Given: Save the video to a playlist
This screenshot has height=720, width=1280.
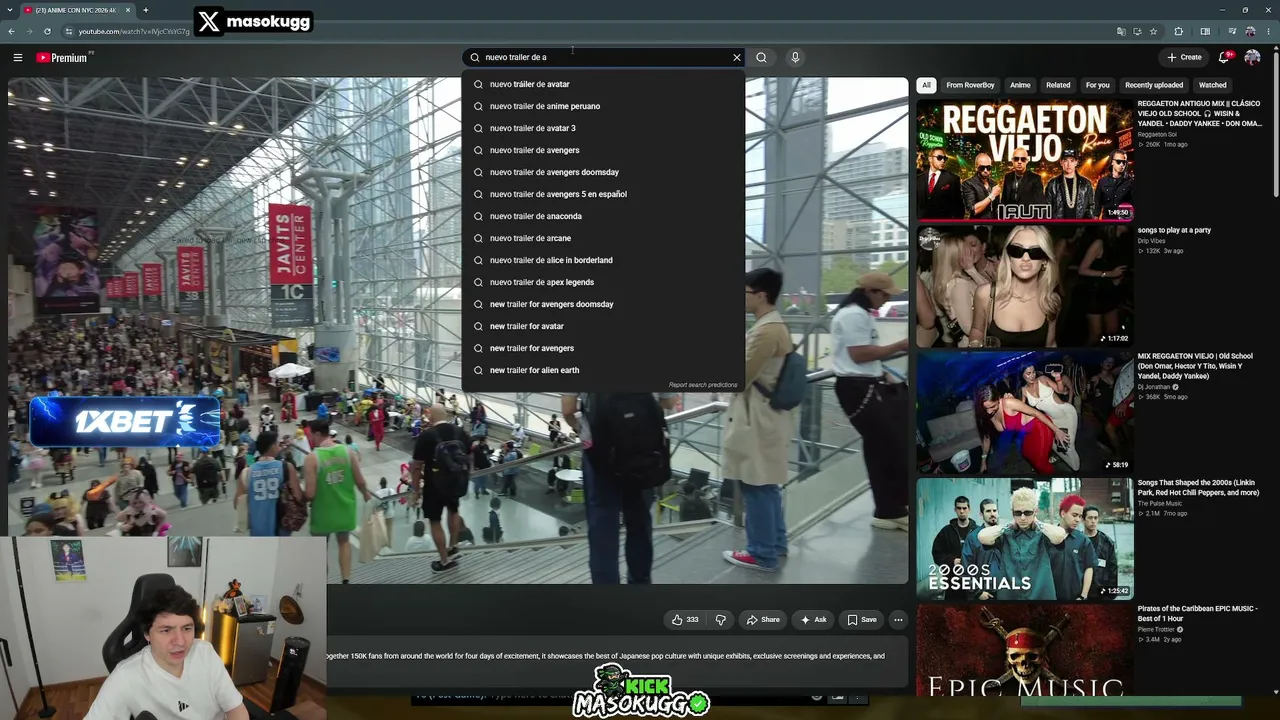Looking at the screenshot, I should point(862,620).
